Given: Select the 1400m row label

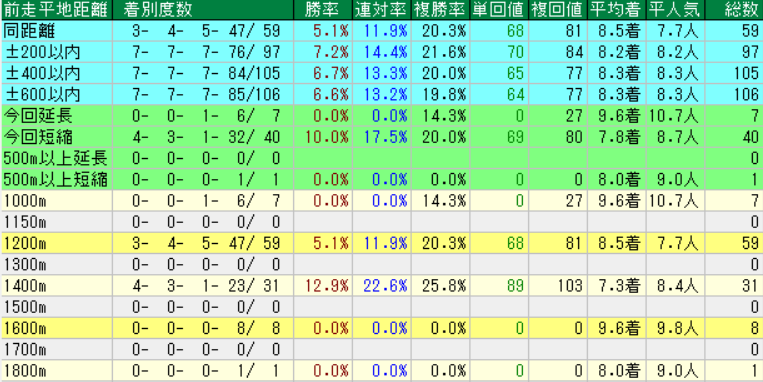Looking at the screenshot, I should (25, 286).
